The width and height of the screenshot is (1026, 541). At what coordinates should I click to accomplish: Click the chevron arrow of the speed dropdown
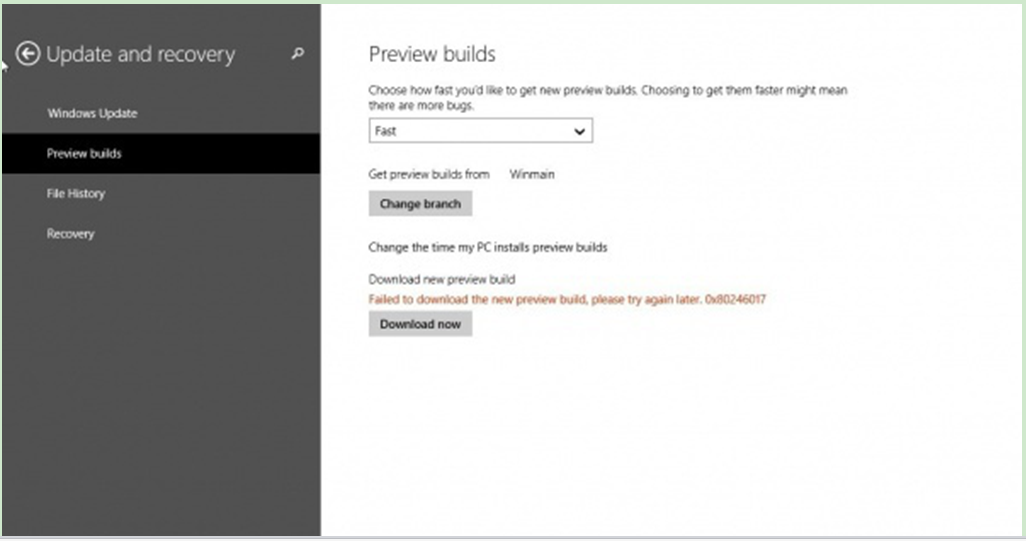point(578,131)
